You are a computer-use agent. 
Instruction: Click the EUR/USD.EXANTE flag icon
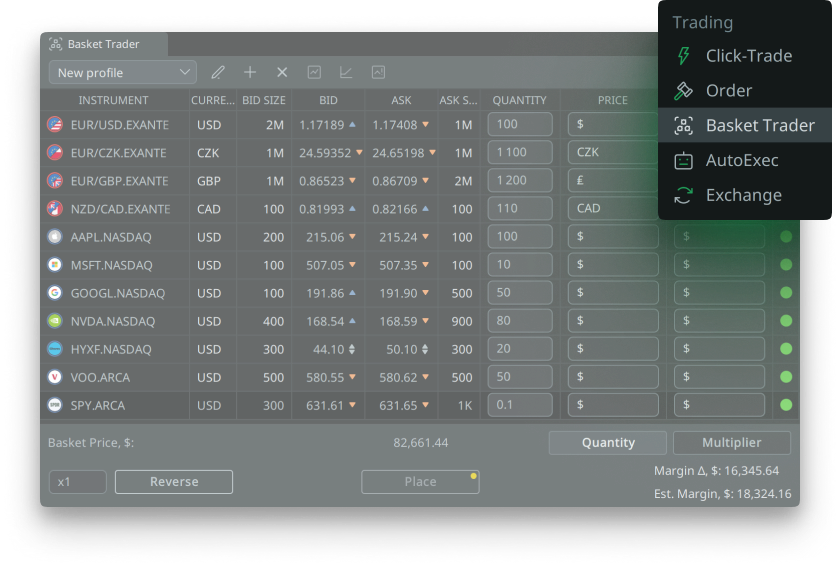(55, 125)
